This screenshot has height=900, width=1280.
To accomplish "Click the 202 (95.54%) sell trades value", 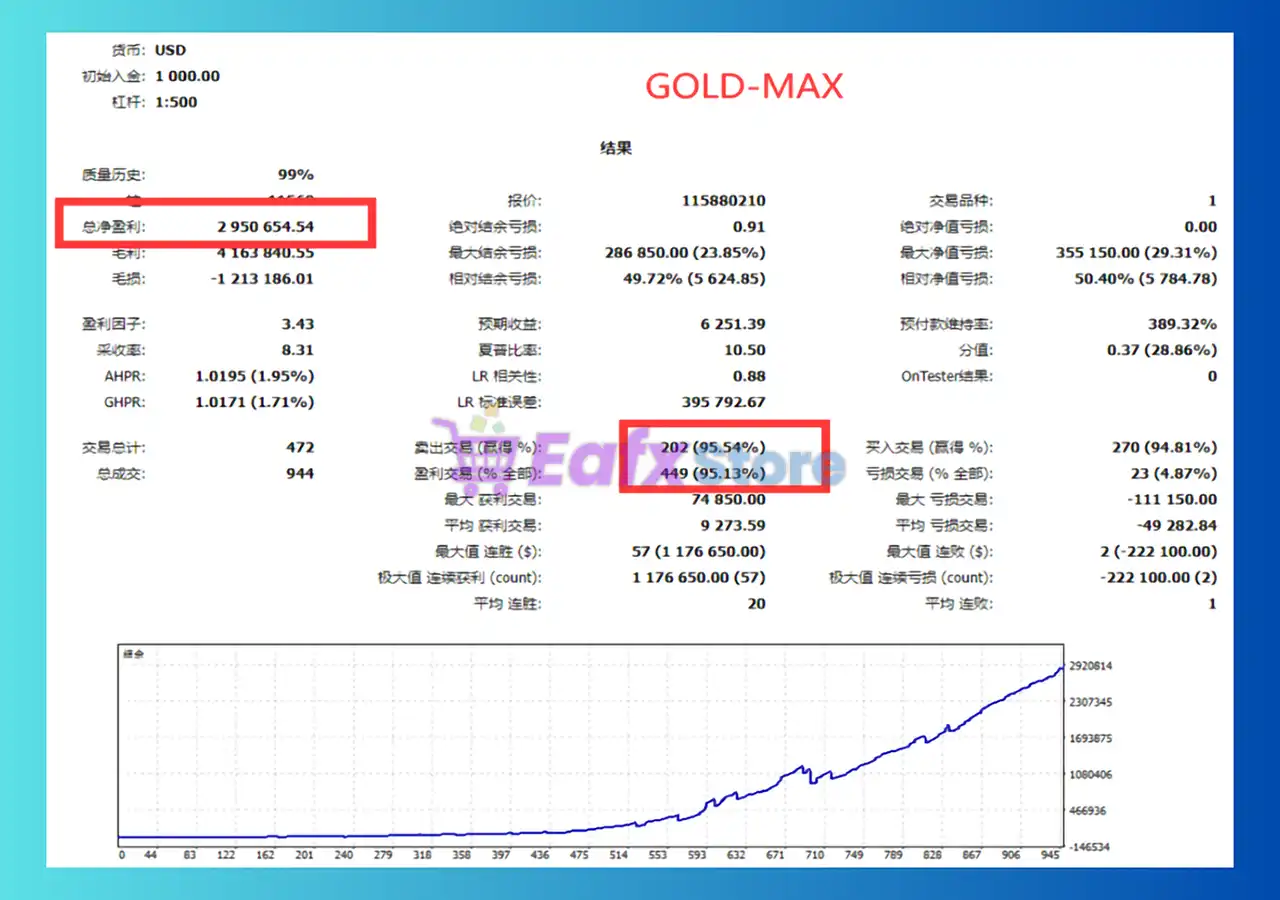I will pos(713,447).
